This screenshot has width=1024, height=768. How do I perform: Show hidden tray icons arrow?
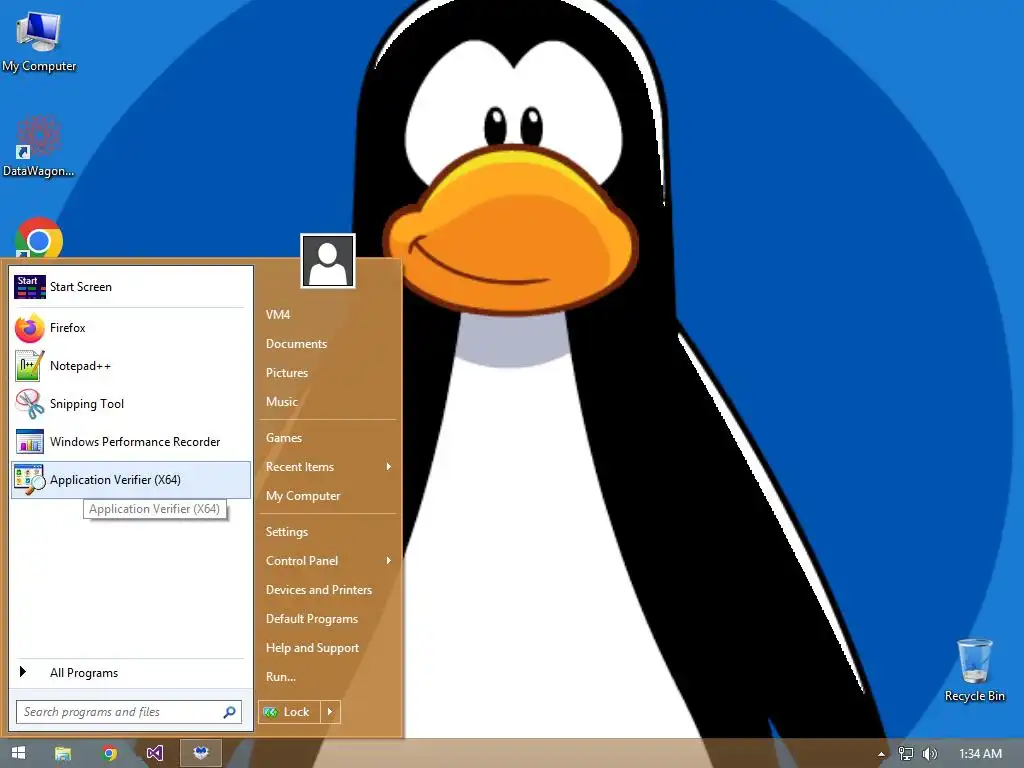(x=881, y=754)
